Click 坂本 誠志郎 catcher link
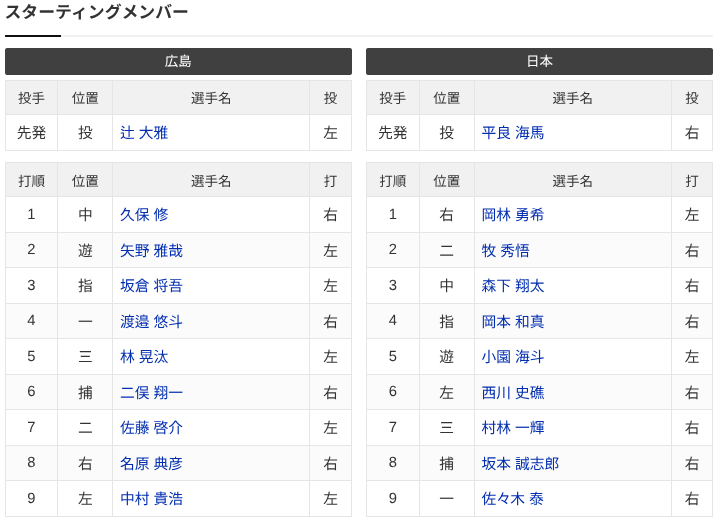This screenshot has height=523, width=717. [520, 464]
